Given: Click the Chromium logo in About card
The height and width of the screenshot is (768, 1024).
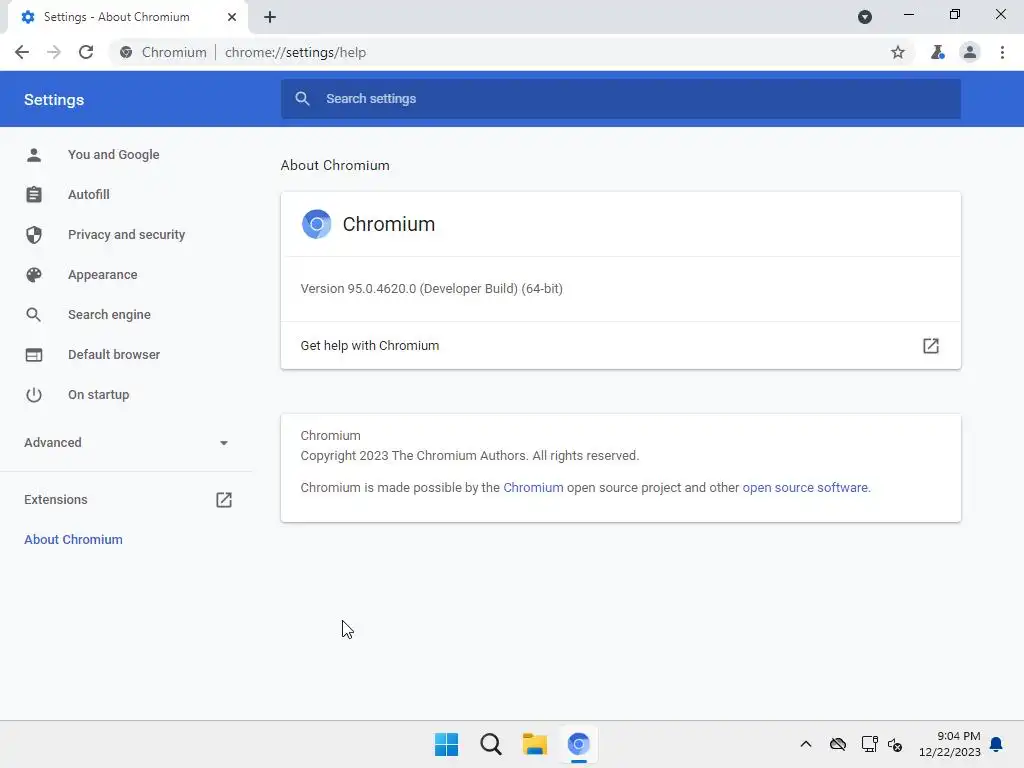Looking at the screenshot, I should pyautogui.click(x=317, y=224).
